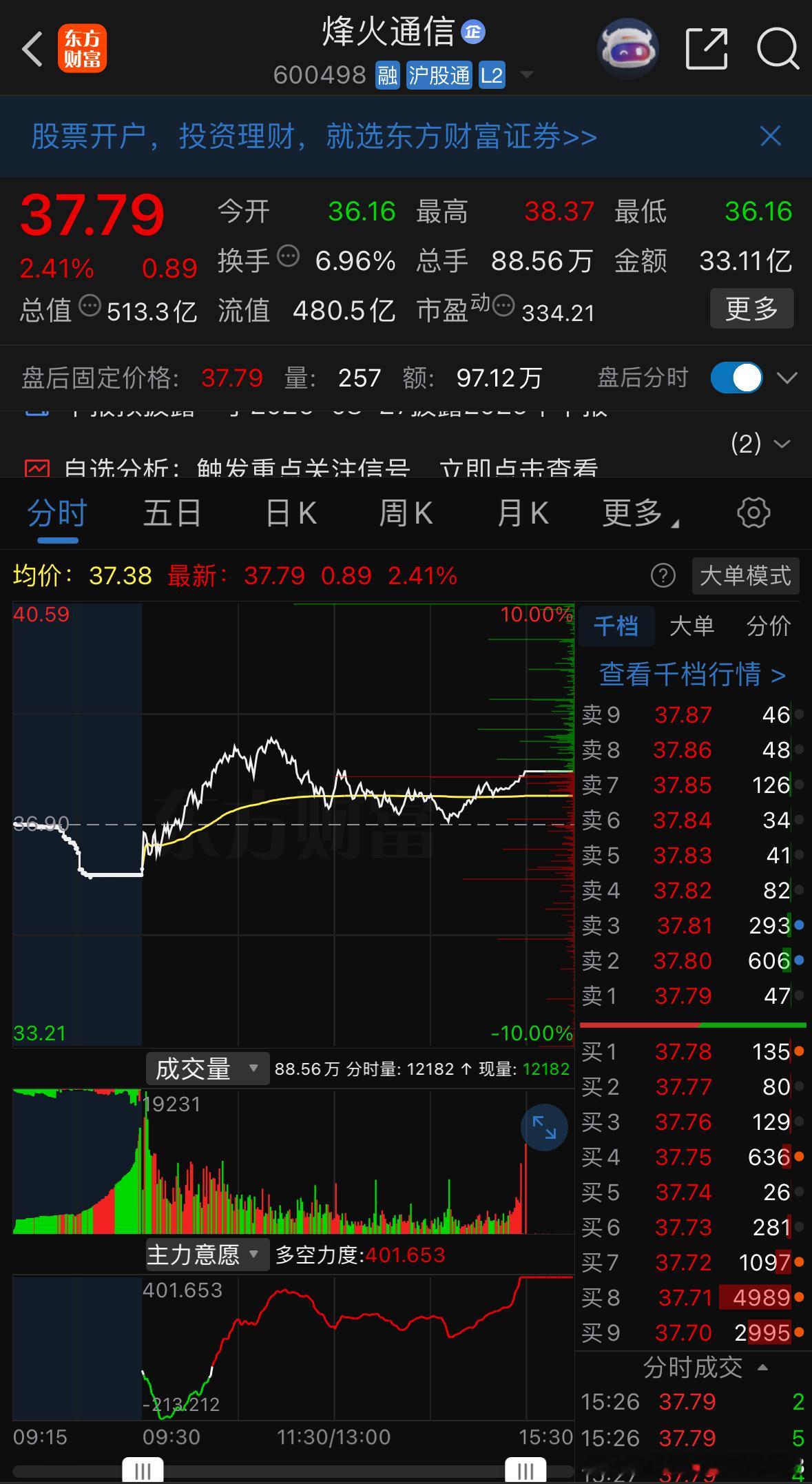
Task: Tap the 卖2 row at 37.80
Action: [693, 960]
